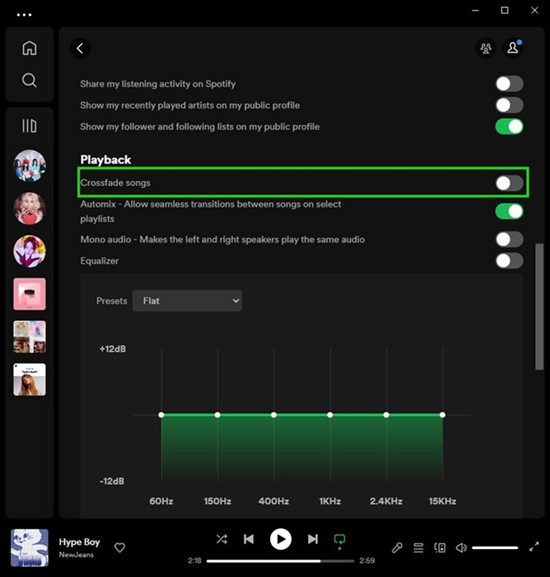Click the 15KHz equalizer handle
The width and height of the screenshot is (550, 577).
pos(443,415)
